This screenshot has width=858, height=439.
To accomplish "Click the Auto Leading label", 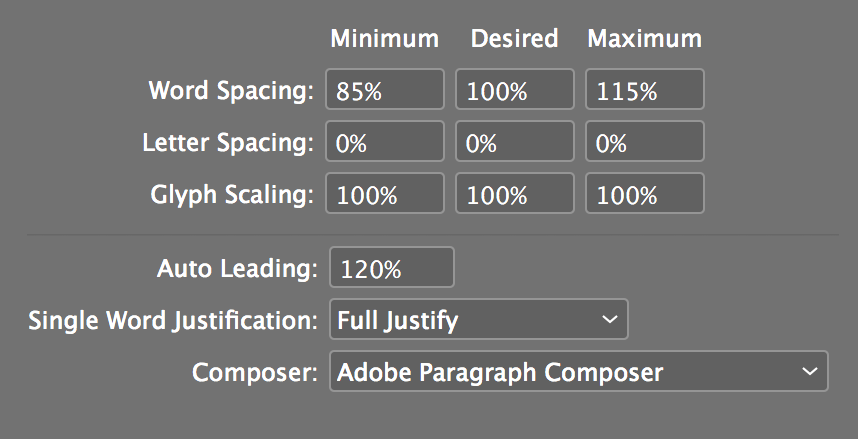I will click(237, 268).
